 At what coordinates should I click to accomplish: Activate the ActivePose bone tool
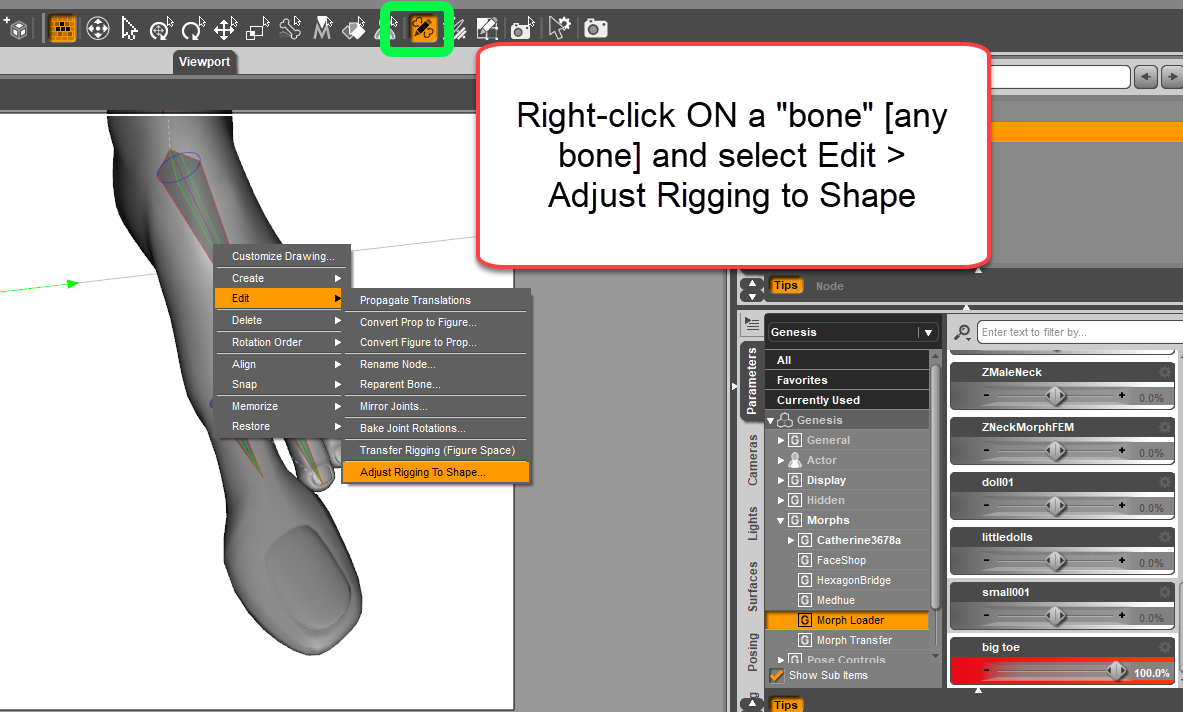(290, 29)
